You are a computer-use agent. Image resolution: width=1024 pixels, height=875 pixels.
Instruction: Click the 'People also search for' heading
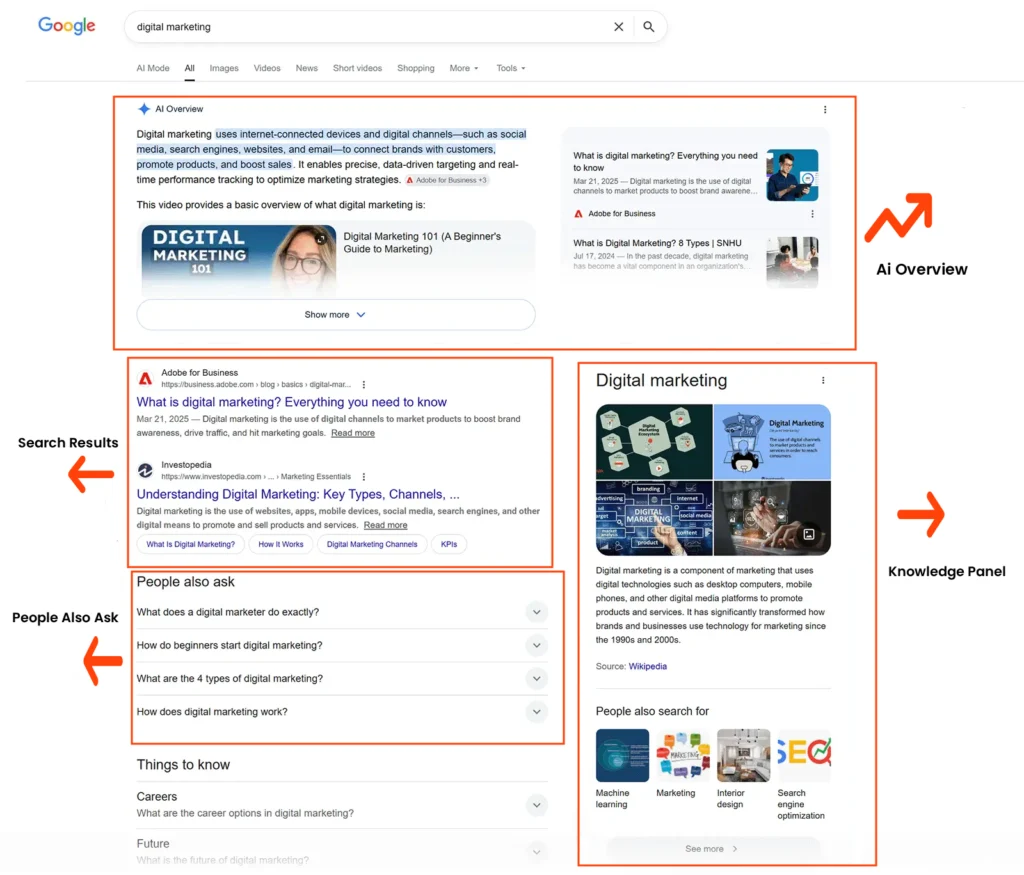pos(652,712)
